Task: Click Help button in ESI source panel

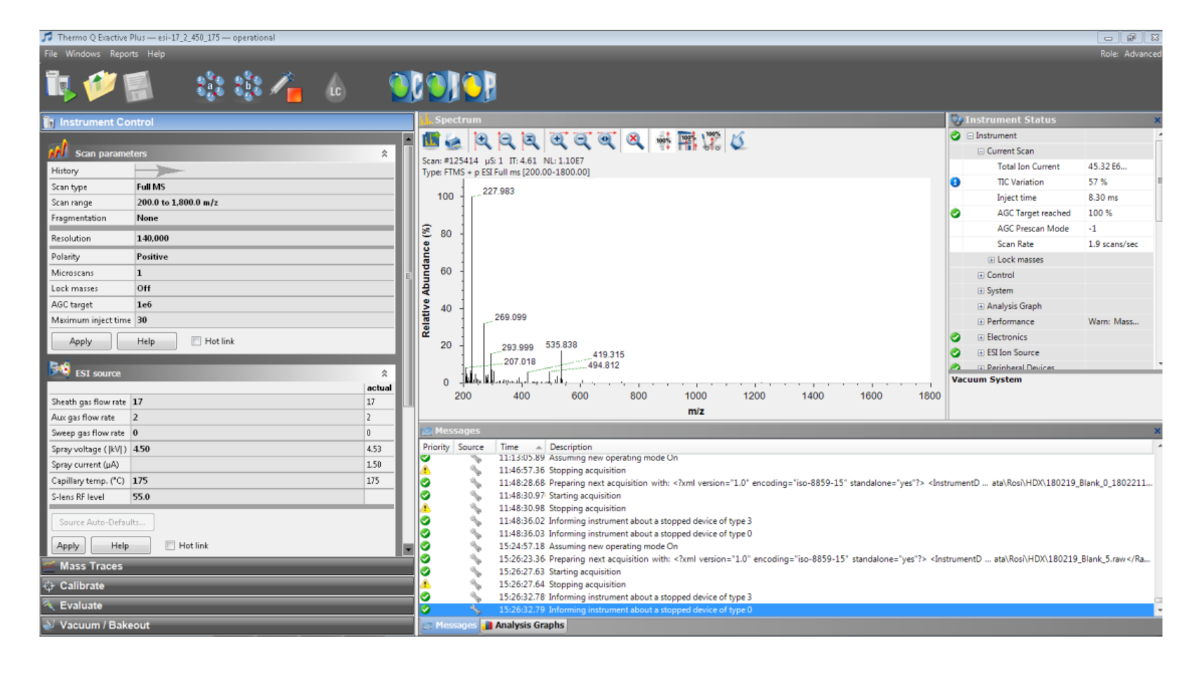Action: click(x=120, y=546)
